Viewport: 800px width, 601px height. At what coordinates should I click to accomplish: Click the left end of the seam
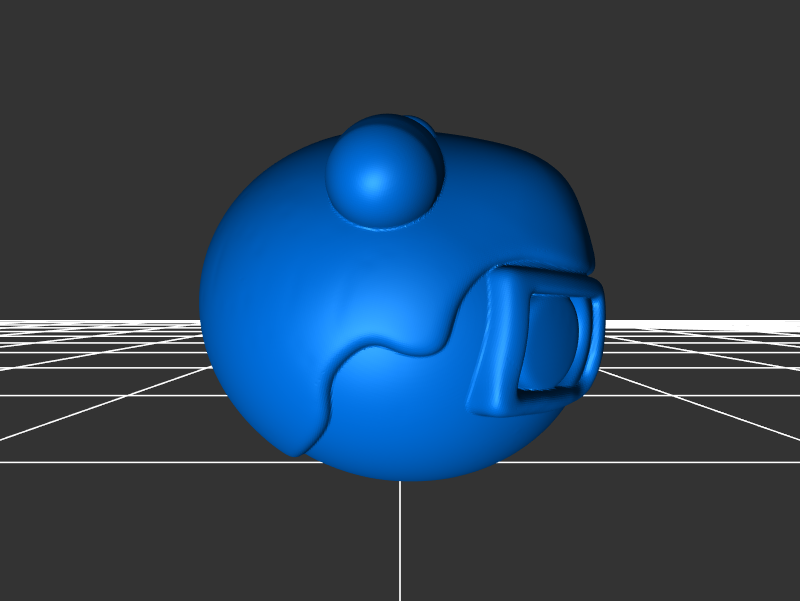[300, 452]
